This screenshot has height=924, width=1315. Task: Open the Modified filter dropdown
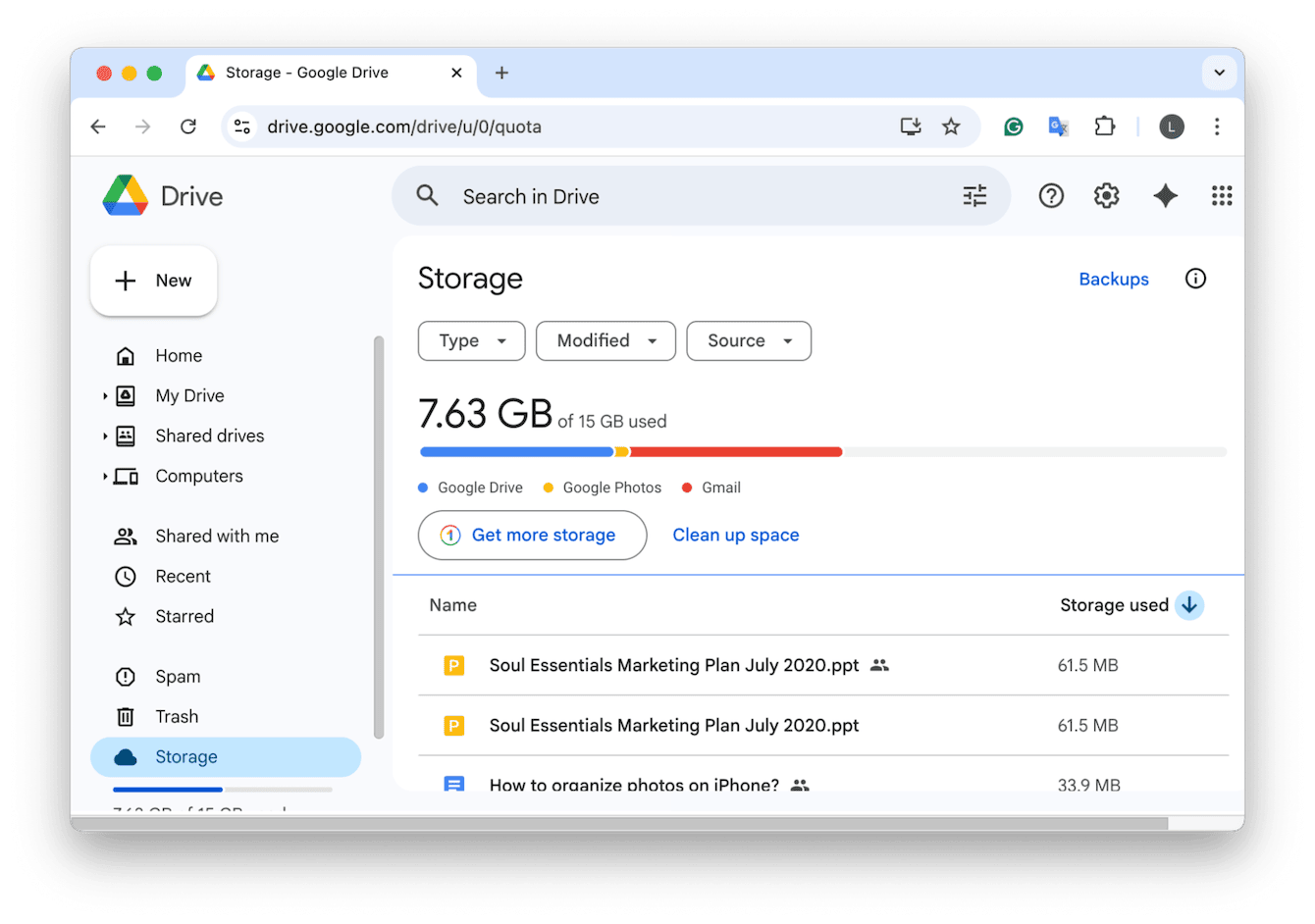point(605,340)
